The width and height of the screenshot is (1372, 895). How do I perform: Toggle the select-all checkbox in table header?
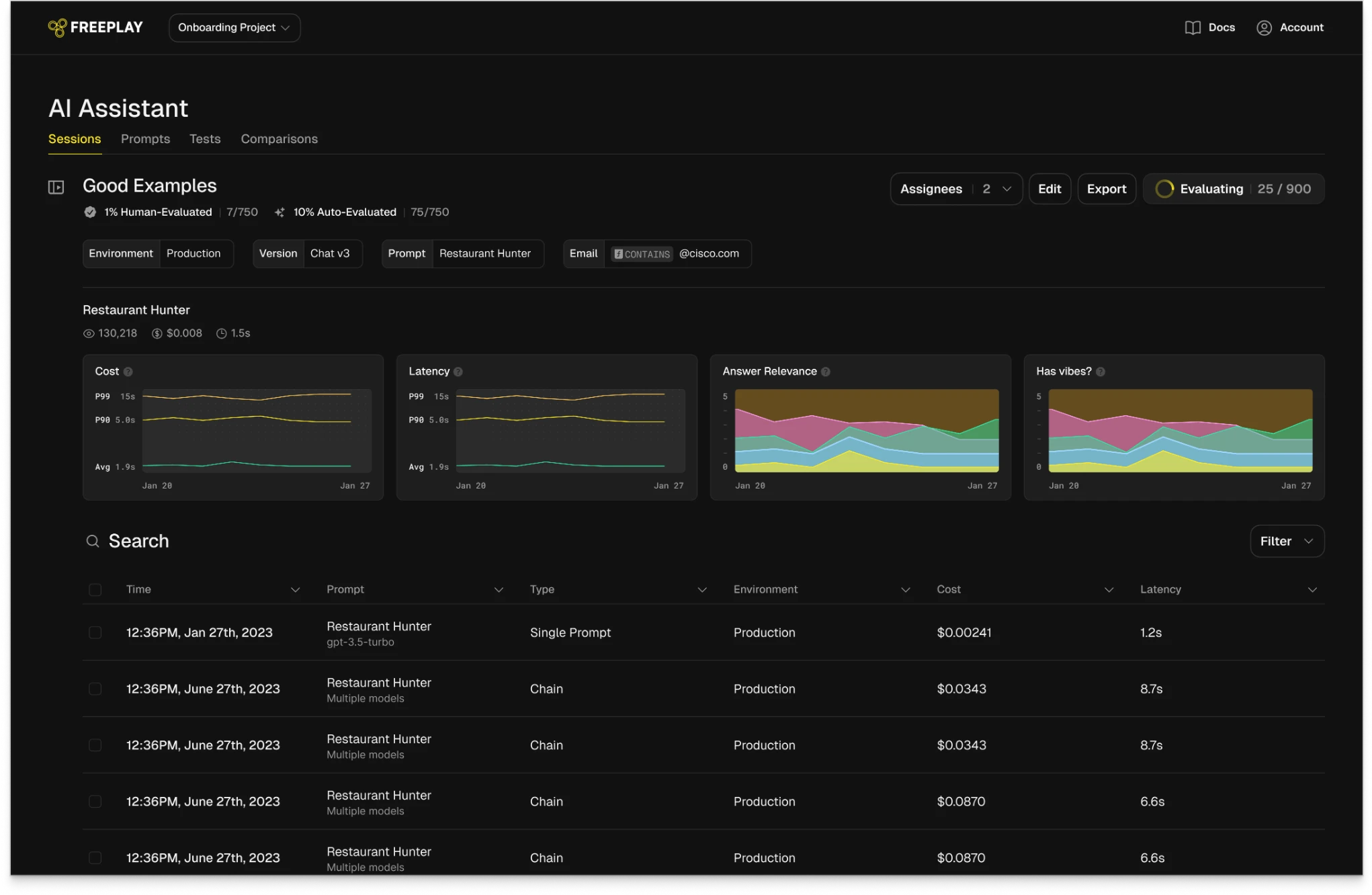(x=95, y=590)
